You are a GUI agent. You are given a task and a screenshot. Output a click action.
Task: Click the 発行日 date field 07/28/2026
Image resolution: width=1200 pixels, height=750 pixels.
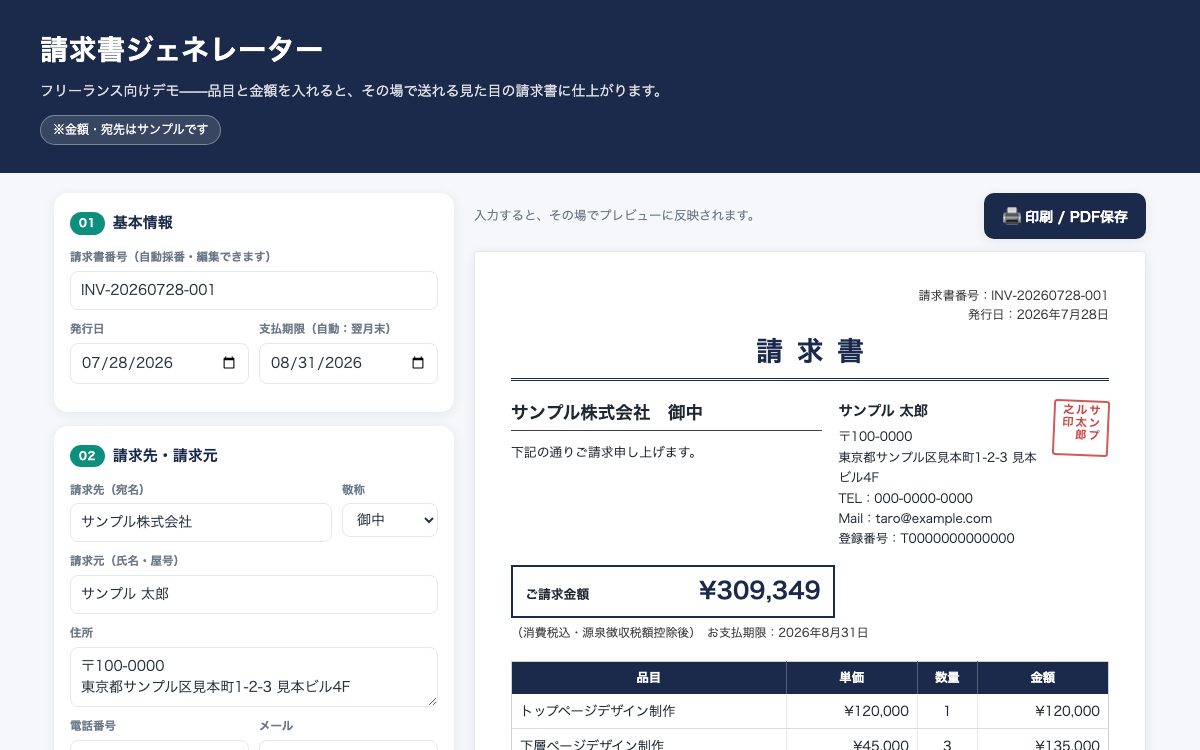click(159, 363)
